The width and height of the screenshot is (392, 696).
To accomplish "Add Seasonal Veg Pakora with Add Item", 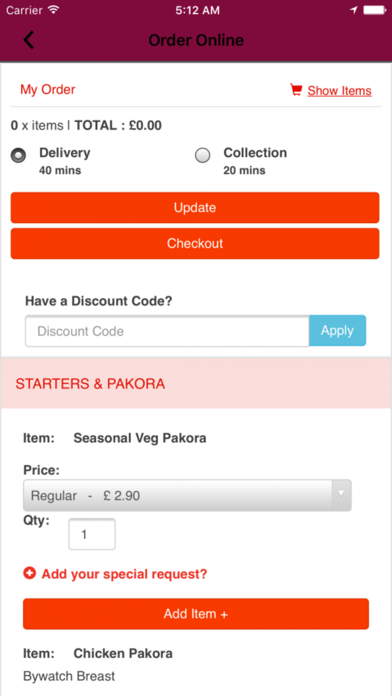I will (196, 614).
